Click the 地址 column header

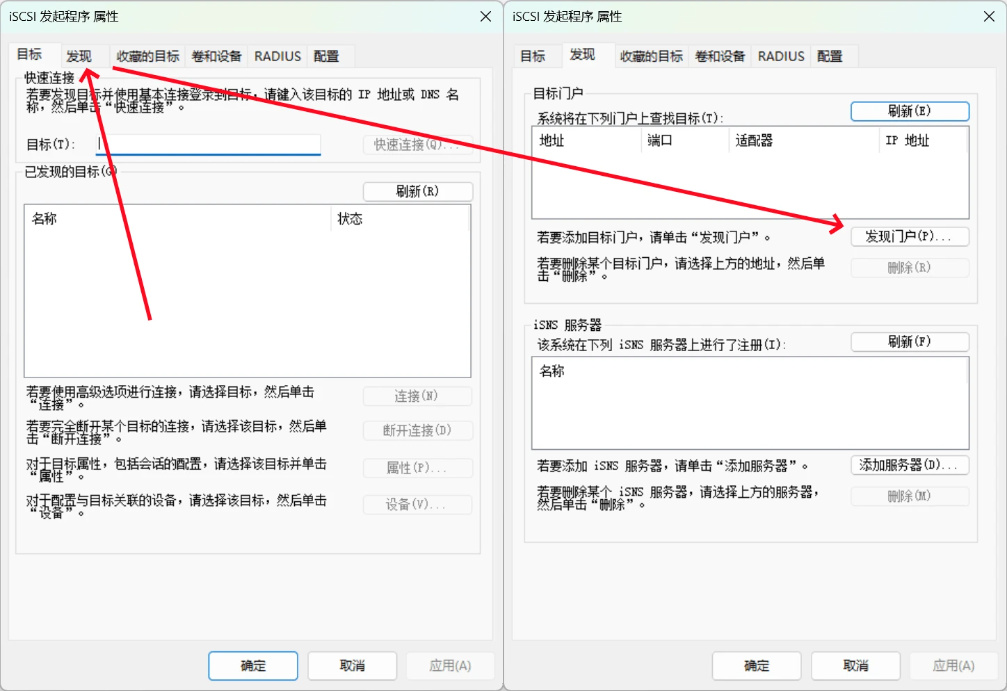(586, 141)
